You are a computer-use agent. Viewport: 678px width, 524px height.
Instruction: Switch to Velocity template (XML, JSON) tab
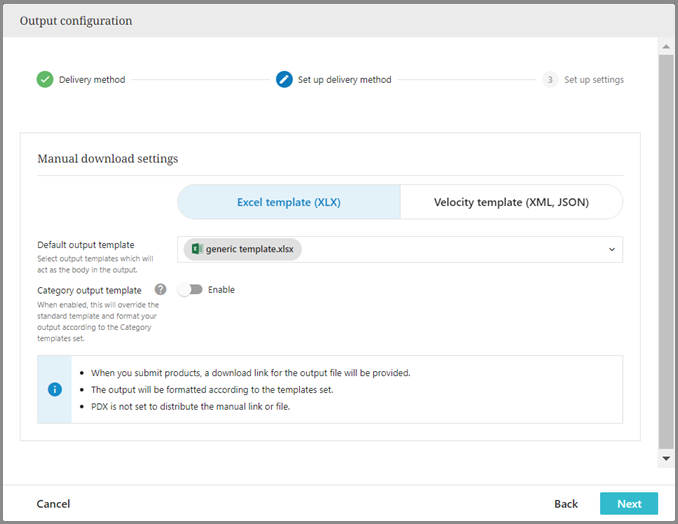(x=511, y=202)
